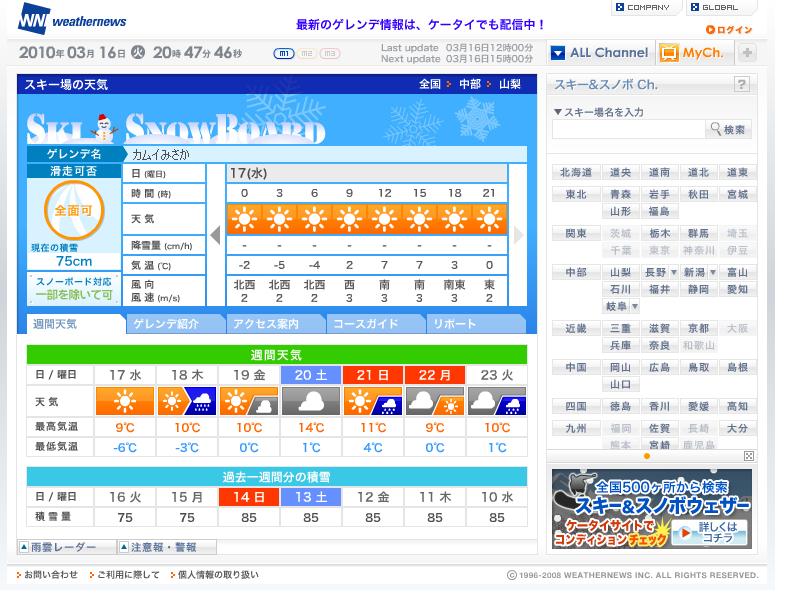Select 青森 prefecture
This screenshot has height=600, width=800.
click(620, 194)
